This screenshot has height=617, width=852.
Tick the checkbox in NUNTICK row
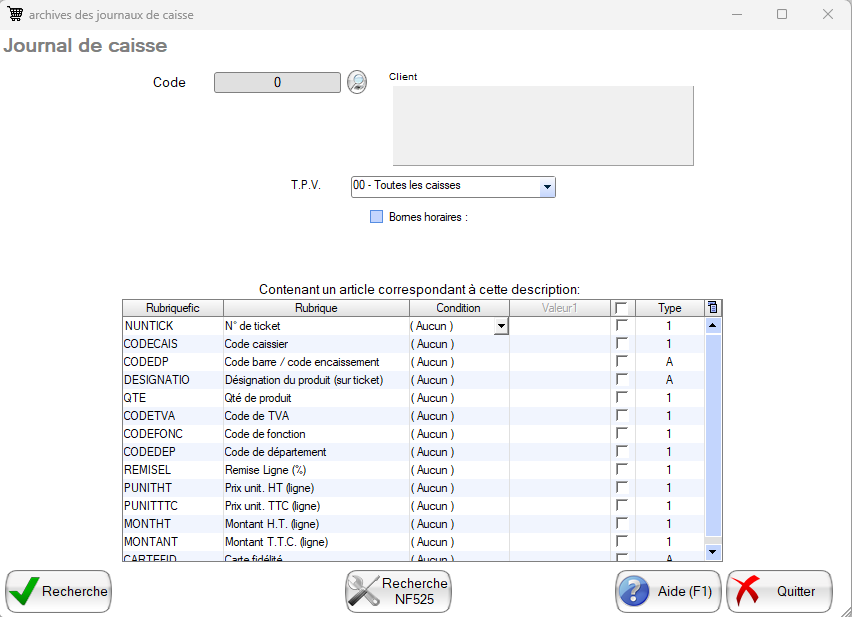[x=622, y=326]
